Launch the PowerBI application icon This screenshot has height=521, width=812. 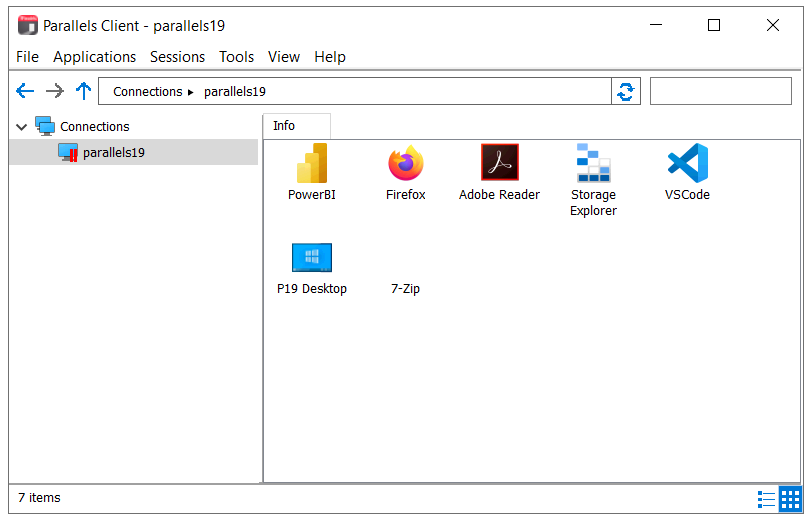[312, 163]
